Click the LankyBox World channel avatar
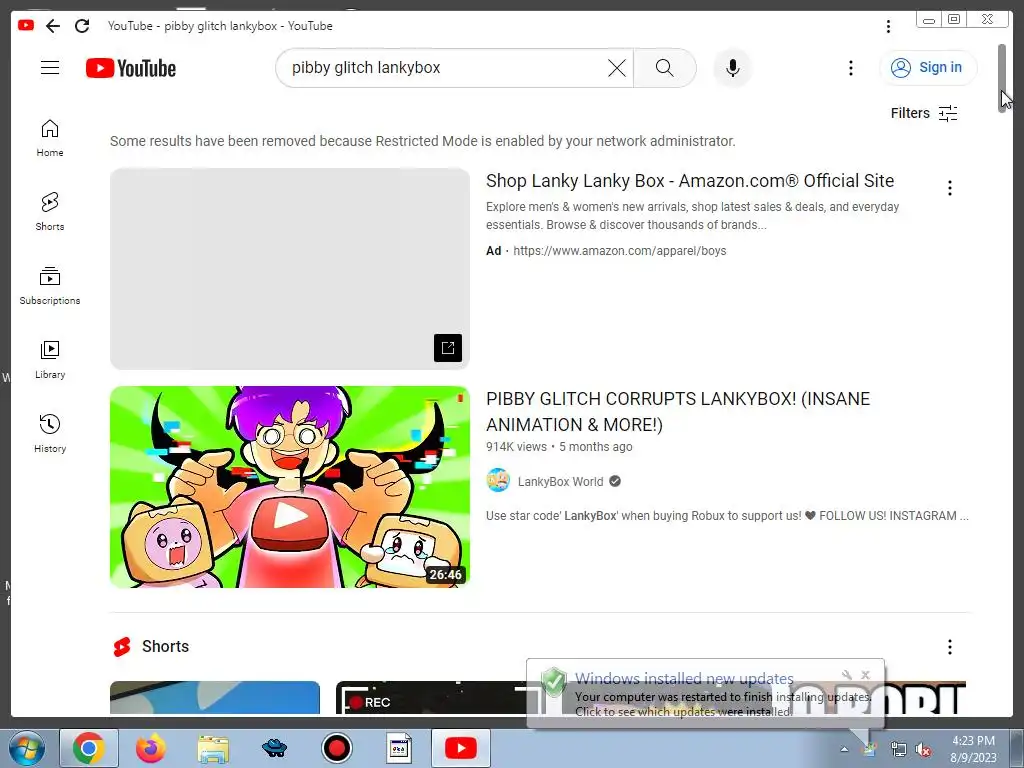1024x768 pixels. 498,480
